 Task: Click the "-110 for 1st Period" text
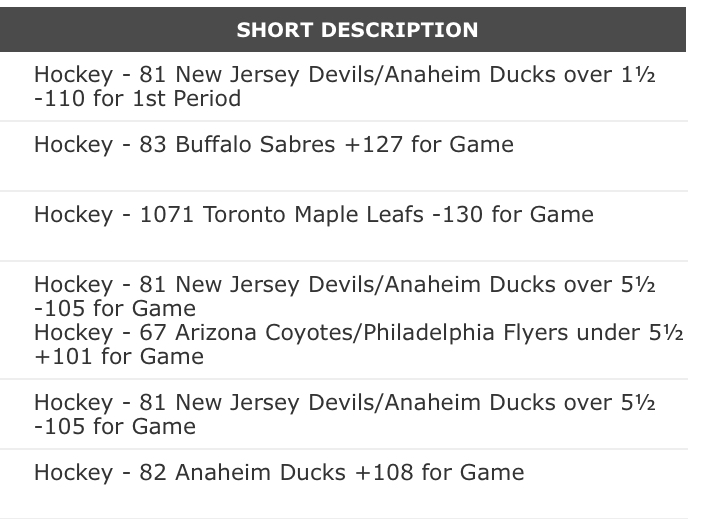coord(137,99)
